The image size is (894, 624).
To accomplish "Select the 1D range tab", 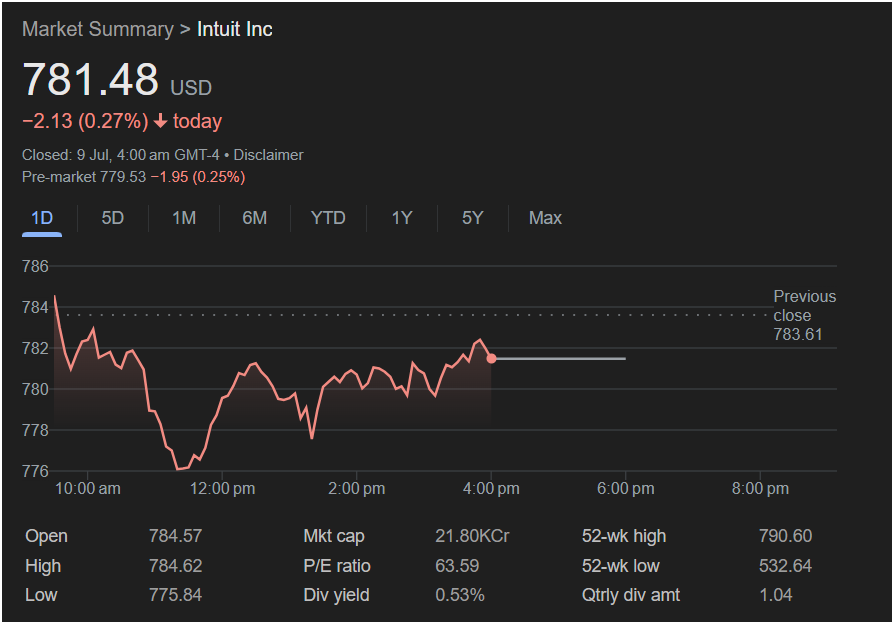I will click(x=42, y=218).
